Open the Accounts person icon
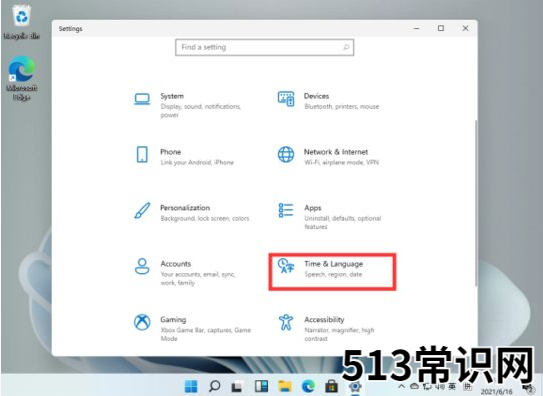This screenshot has width=543, height=396. (x=142, y=266)
